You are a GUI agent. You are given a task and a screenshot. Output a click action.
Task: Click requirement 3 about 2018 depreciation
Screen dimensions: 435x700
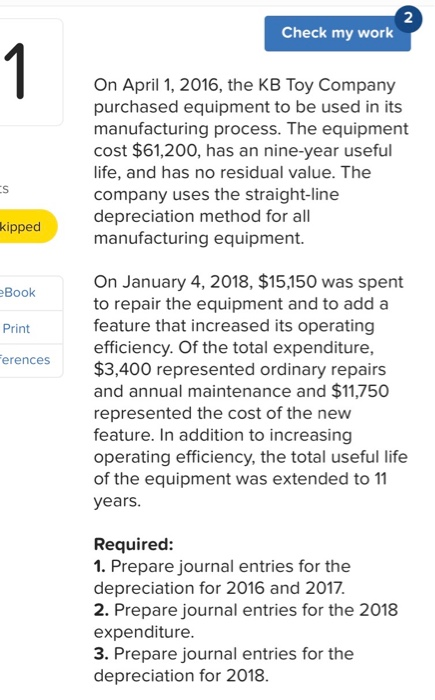[x=223, y=665]
